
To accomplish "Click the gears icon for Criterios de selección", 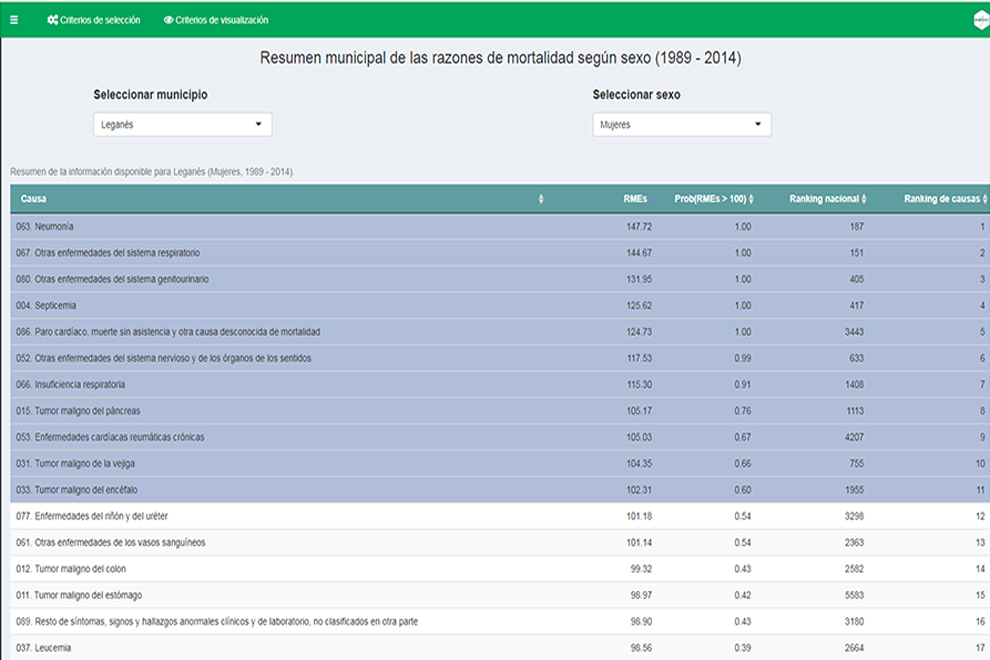I will [52, 20].
